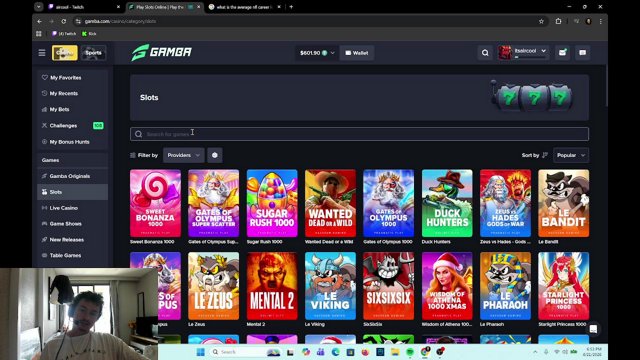Open Le Viking game
The width and height of the screenshot is (640, 360).
coord(330,286)
